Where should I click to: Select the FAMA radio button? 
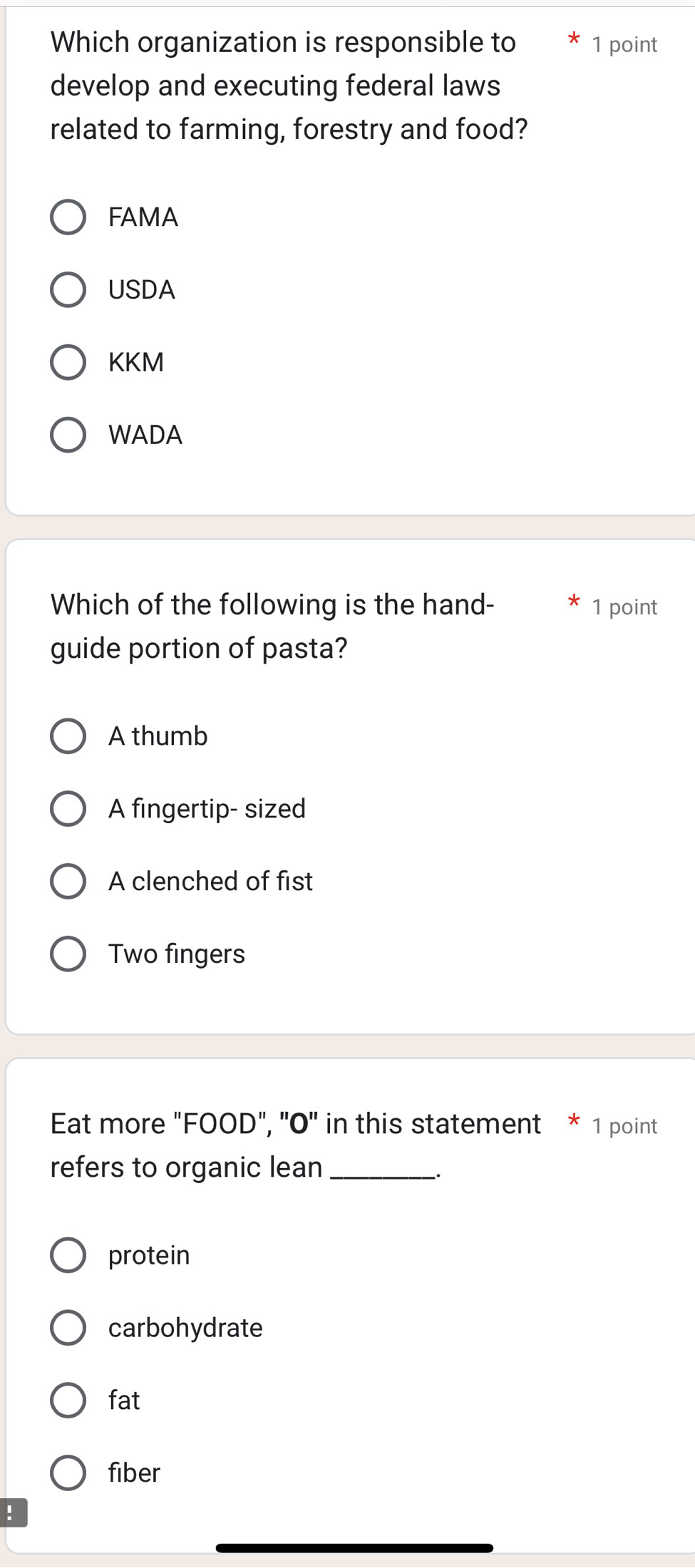[x=68, y=217]
